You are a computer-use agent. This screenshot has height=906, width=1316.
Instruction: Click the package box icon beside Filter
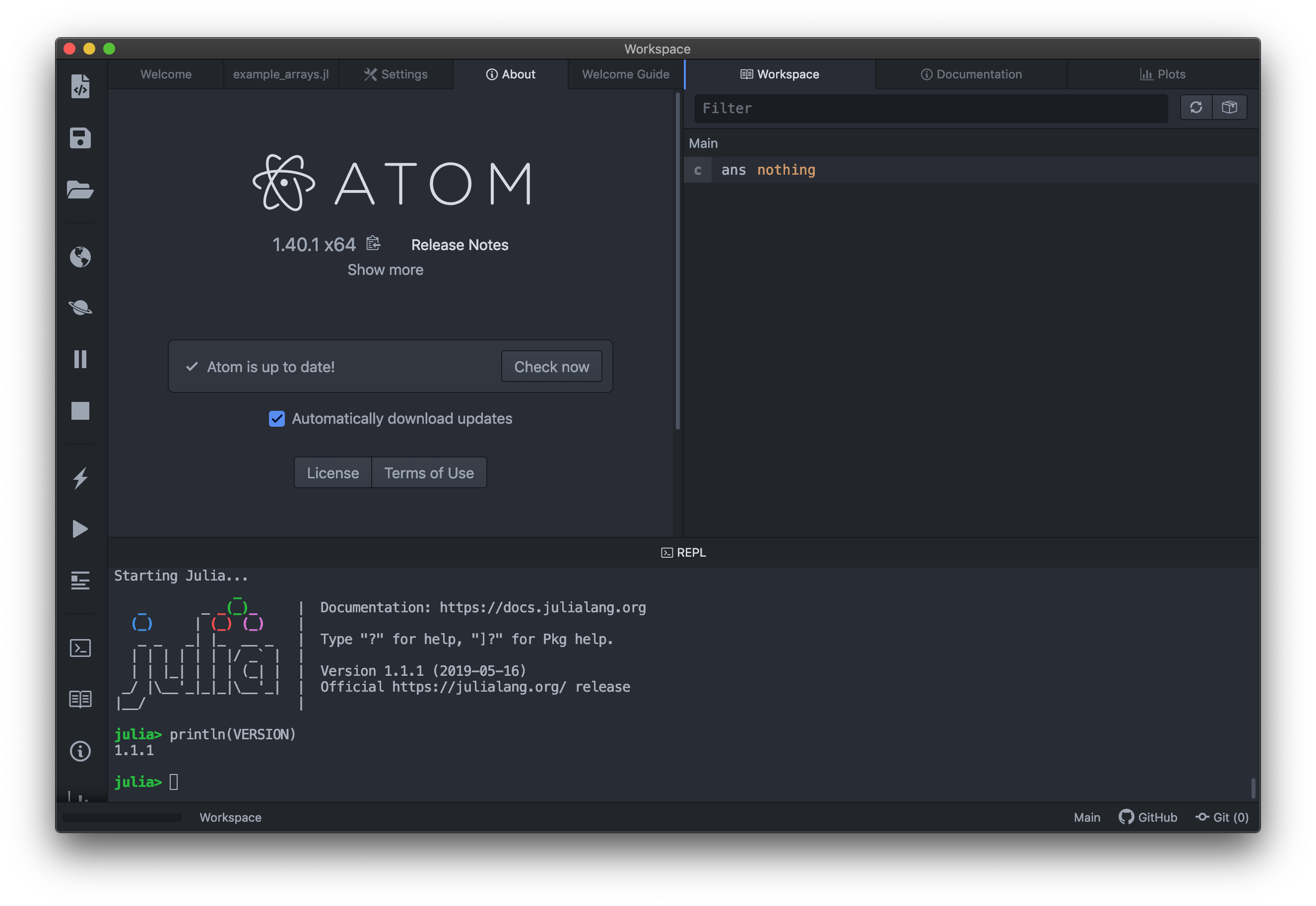click(1229, 107)
